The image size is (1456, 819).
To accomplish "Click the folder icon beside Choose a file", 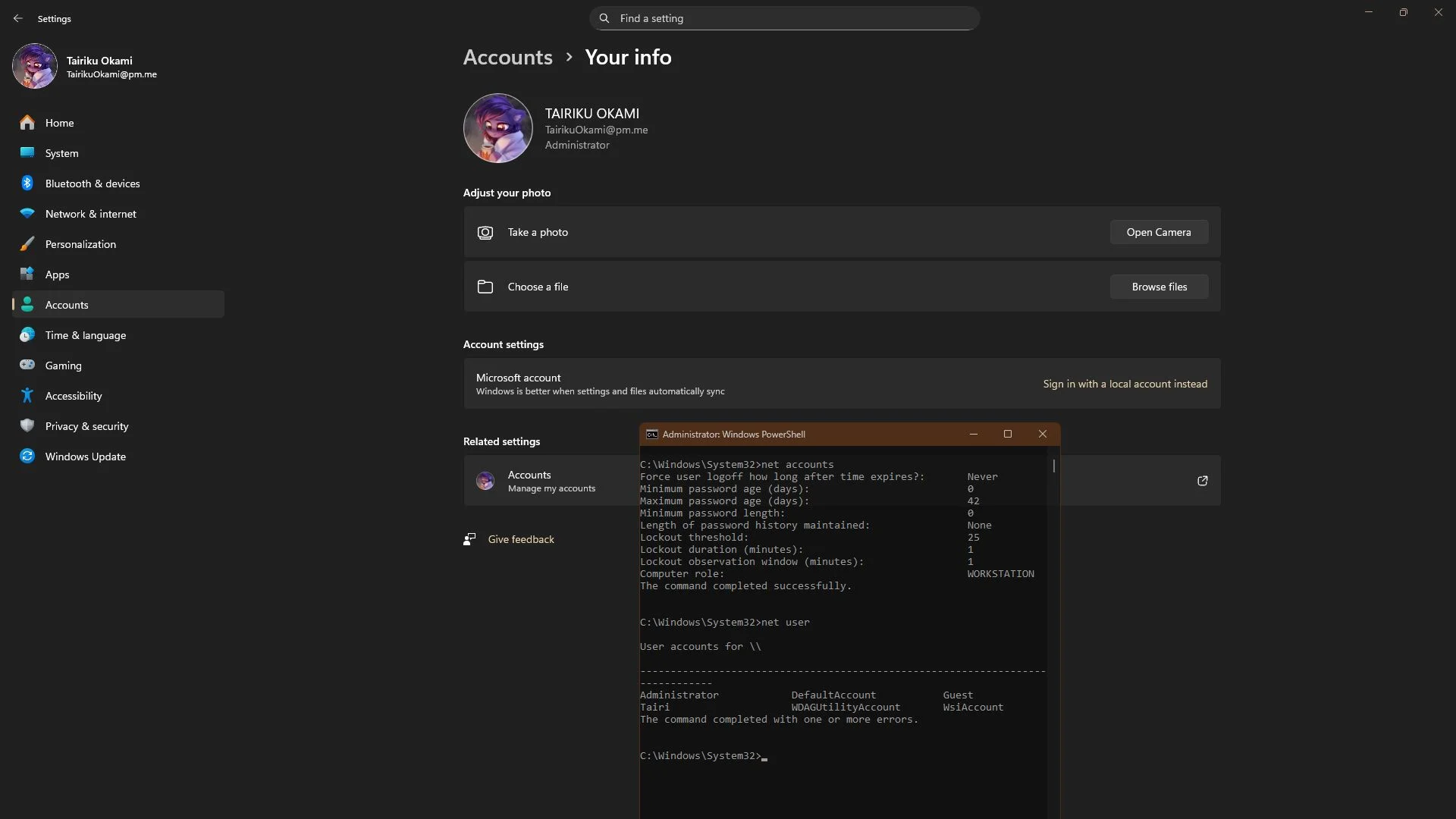I will [x=485, y=287].
